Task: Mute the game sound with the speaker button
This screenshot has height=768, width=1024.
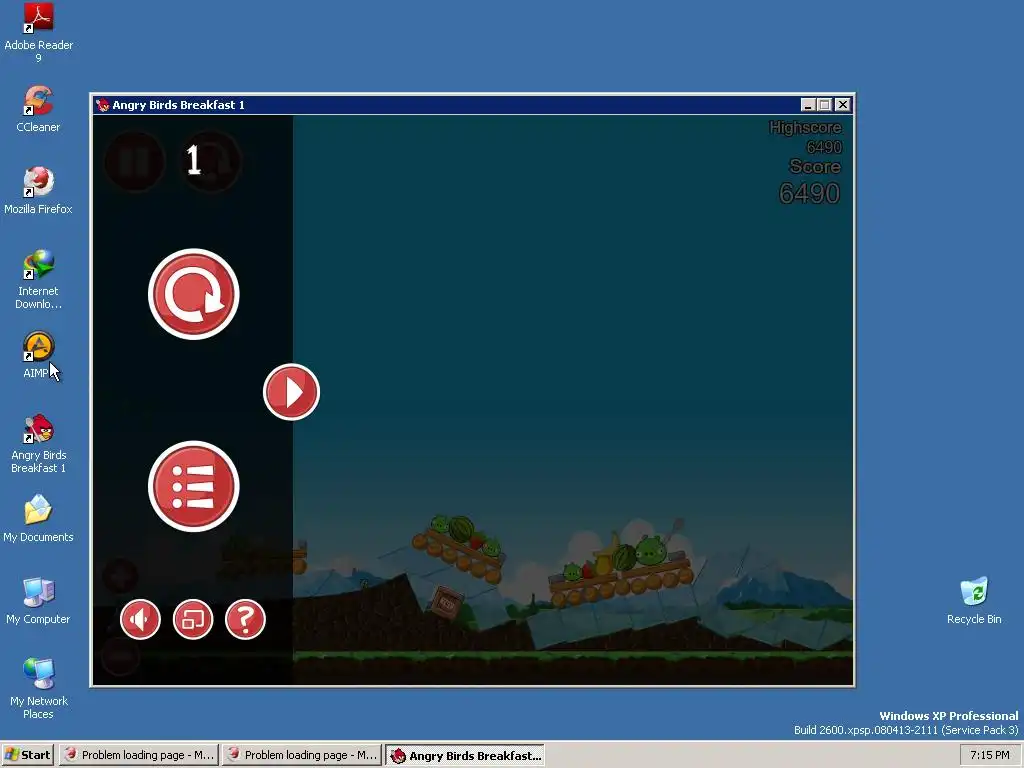Action: pyautogui.click(x=140, y=619)
